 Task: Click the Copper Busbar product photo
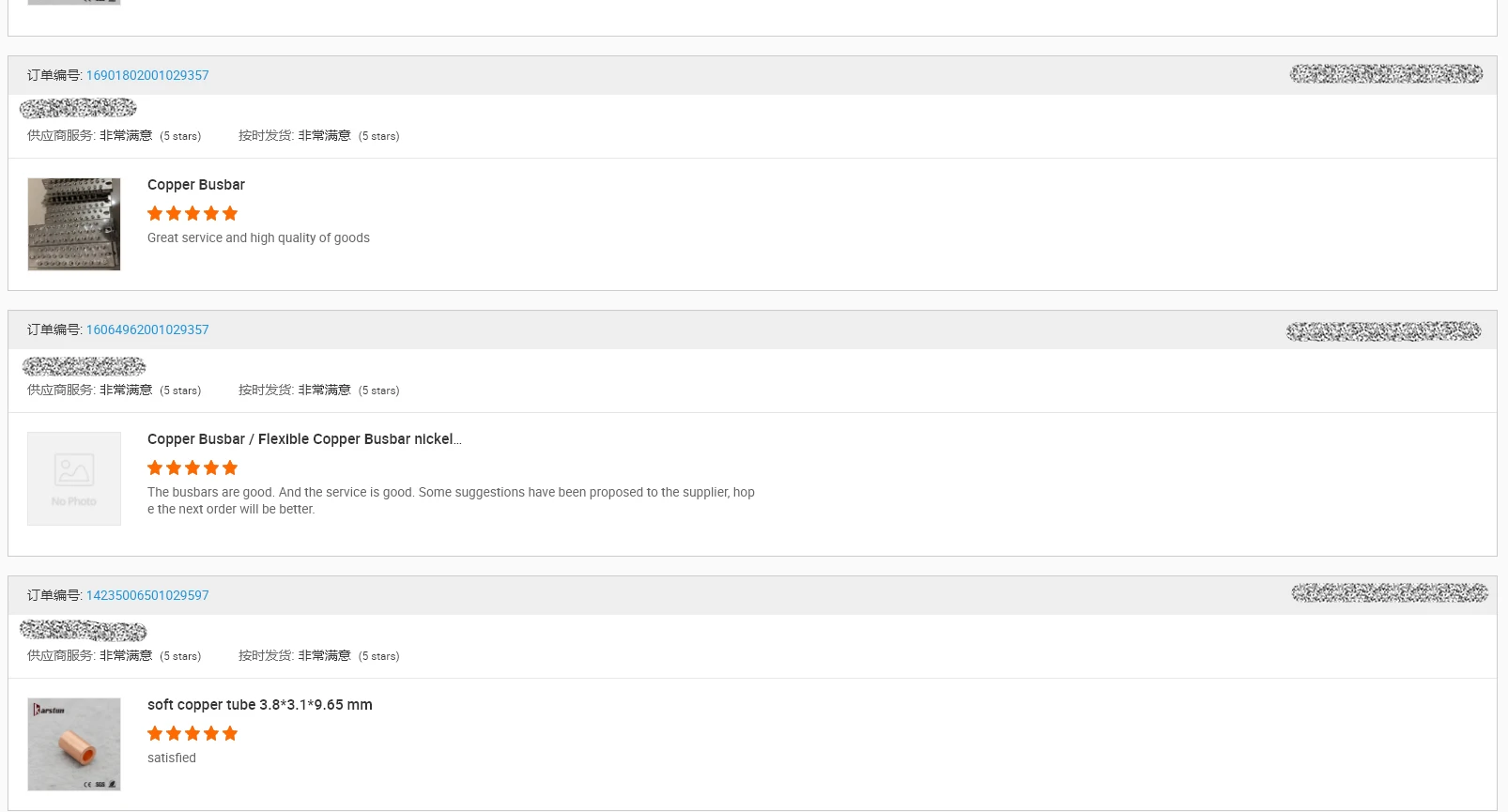coord(74,224)
